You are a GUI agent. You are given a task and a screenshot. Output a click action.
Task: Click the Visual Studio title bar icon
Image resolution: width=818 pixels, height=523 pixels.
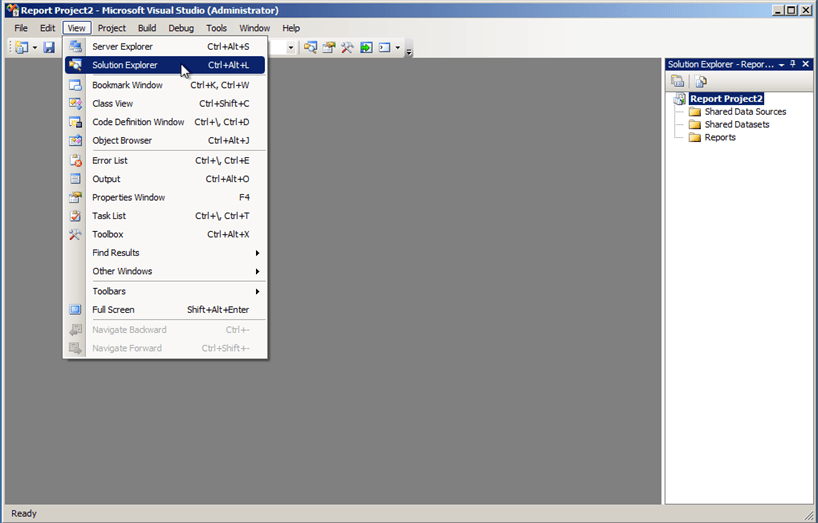(x=12, y=10)
